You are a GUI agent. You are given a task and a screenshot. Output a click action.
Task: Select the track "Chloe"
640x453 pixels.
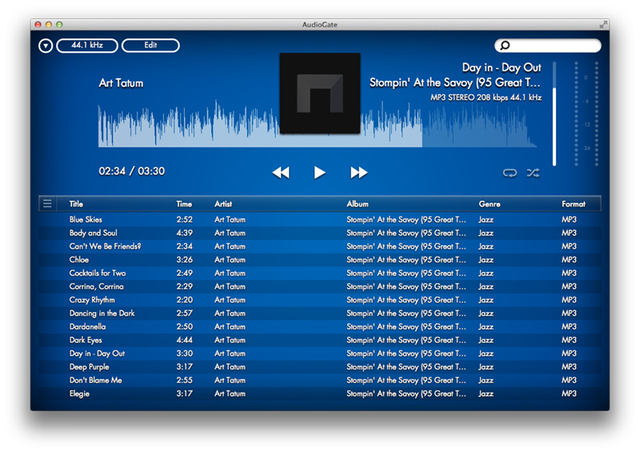[320, 260]
